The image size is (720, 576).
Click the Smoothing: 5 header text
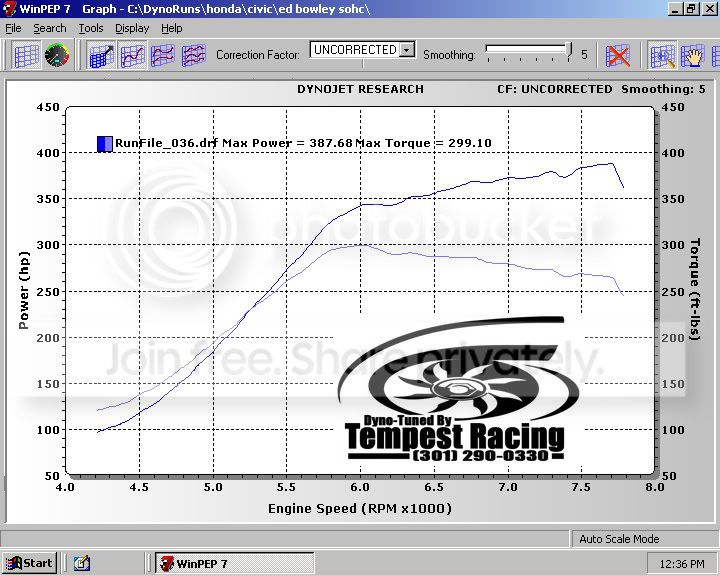(663, 89)
